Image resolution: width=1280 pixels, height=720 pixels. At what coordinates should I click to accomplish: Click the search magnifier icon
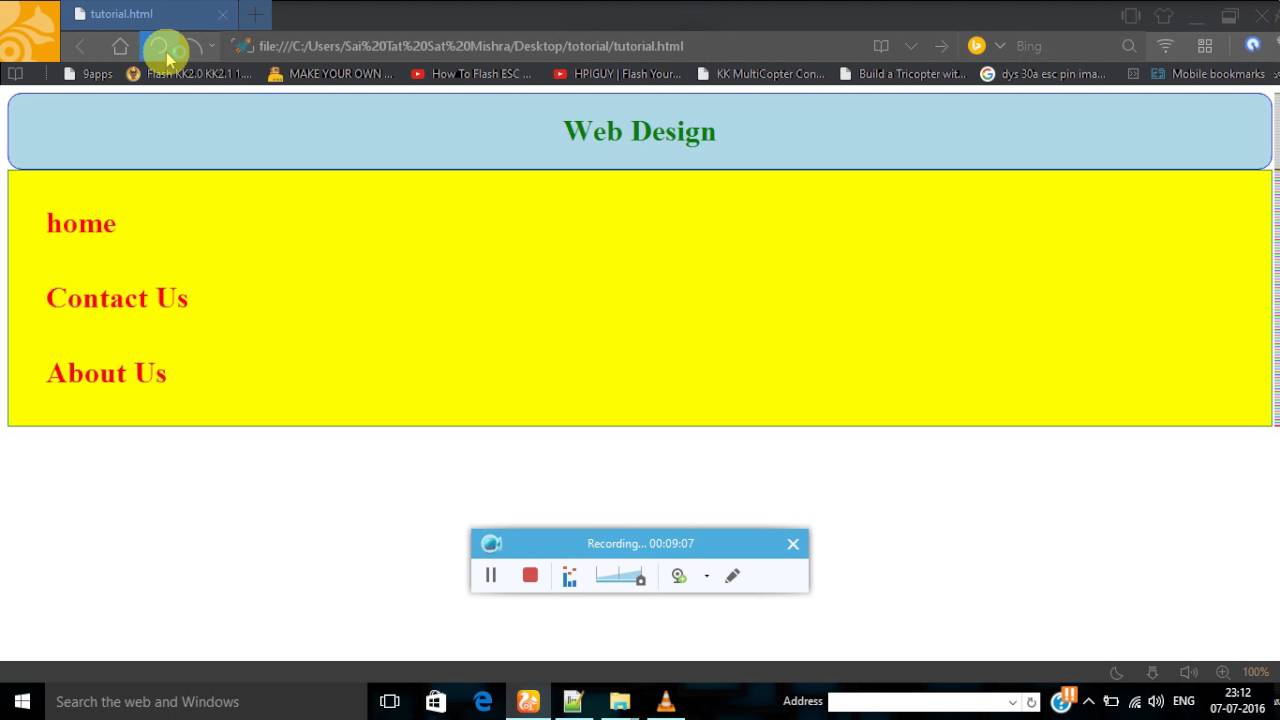click(1129, 46)
